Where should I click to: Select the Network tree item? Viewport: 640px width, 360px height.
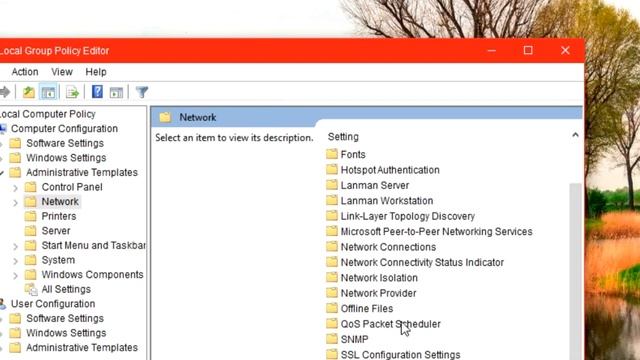pos(60,202)
